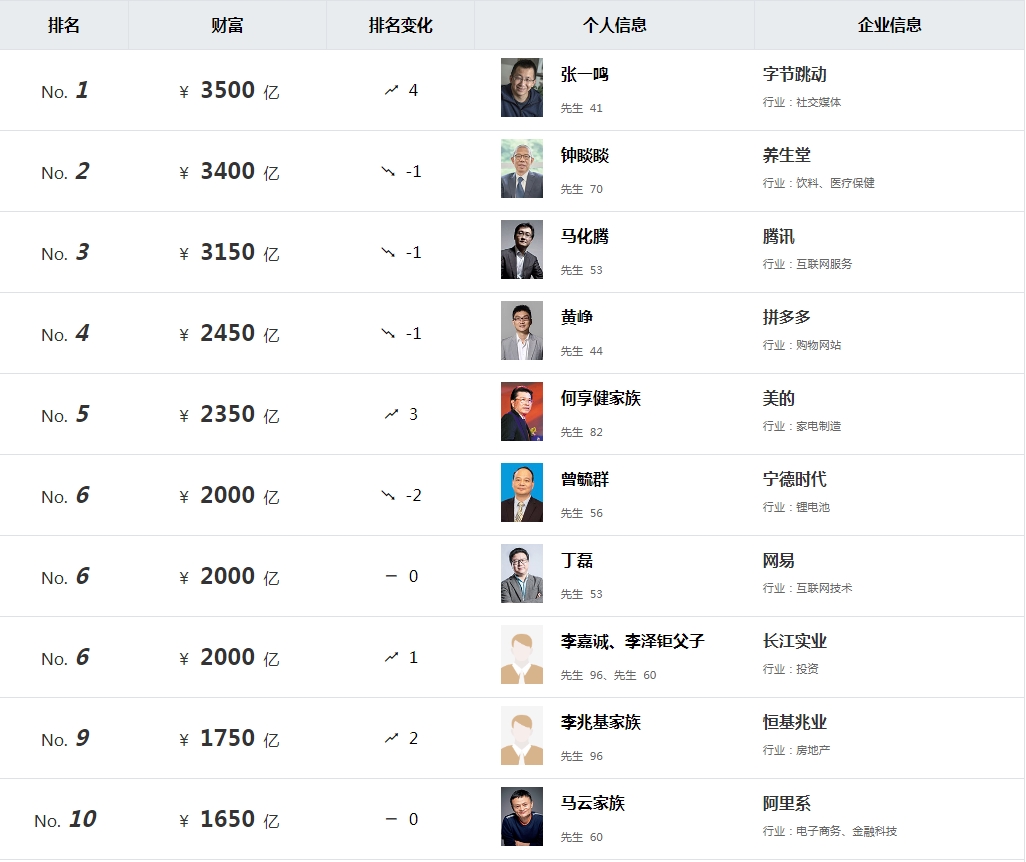Click the downward trend arrow for 钟睒睒
Viewport: 1026px width, 862px height.
coord(389,171)
